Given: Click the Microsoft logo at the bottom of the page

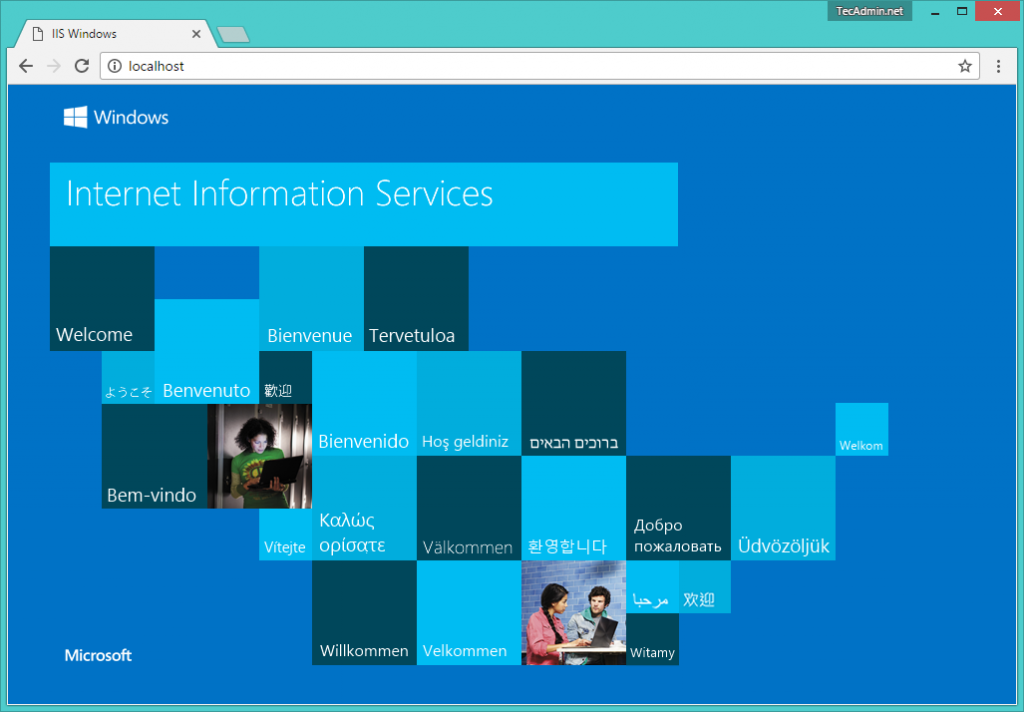Looking at the screenshot, I should pos(98,655).
